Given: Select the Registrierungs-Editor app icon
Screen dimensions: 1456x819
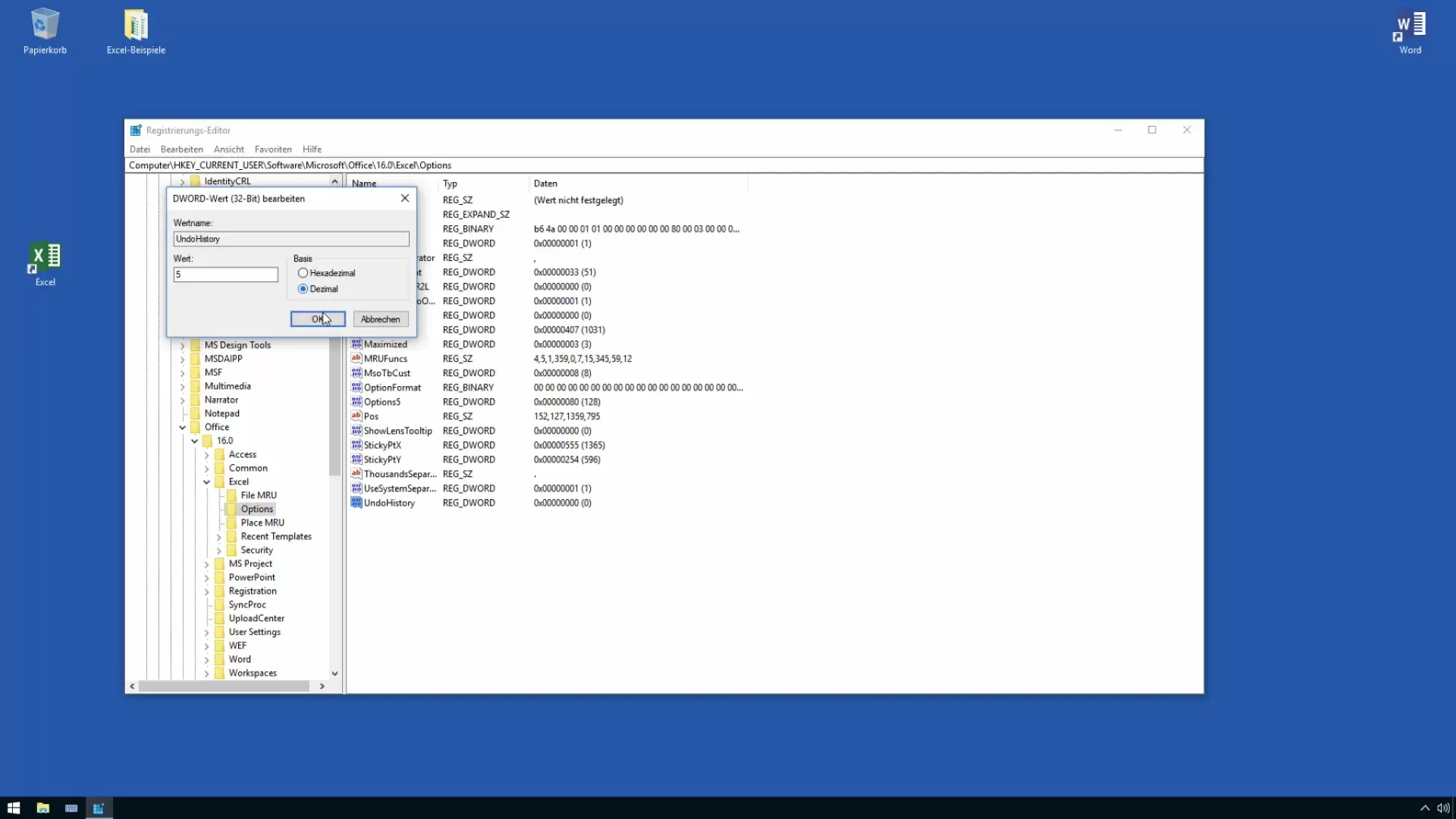Looking at the screenshot, I should click(x=135, y=130).
